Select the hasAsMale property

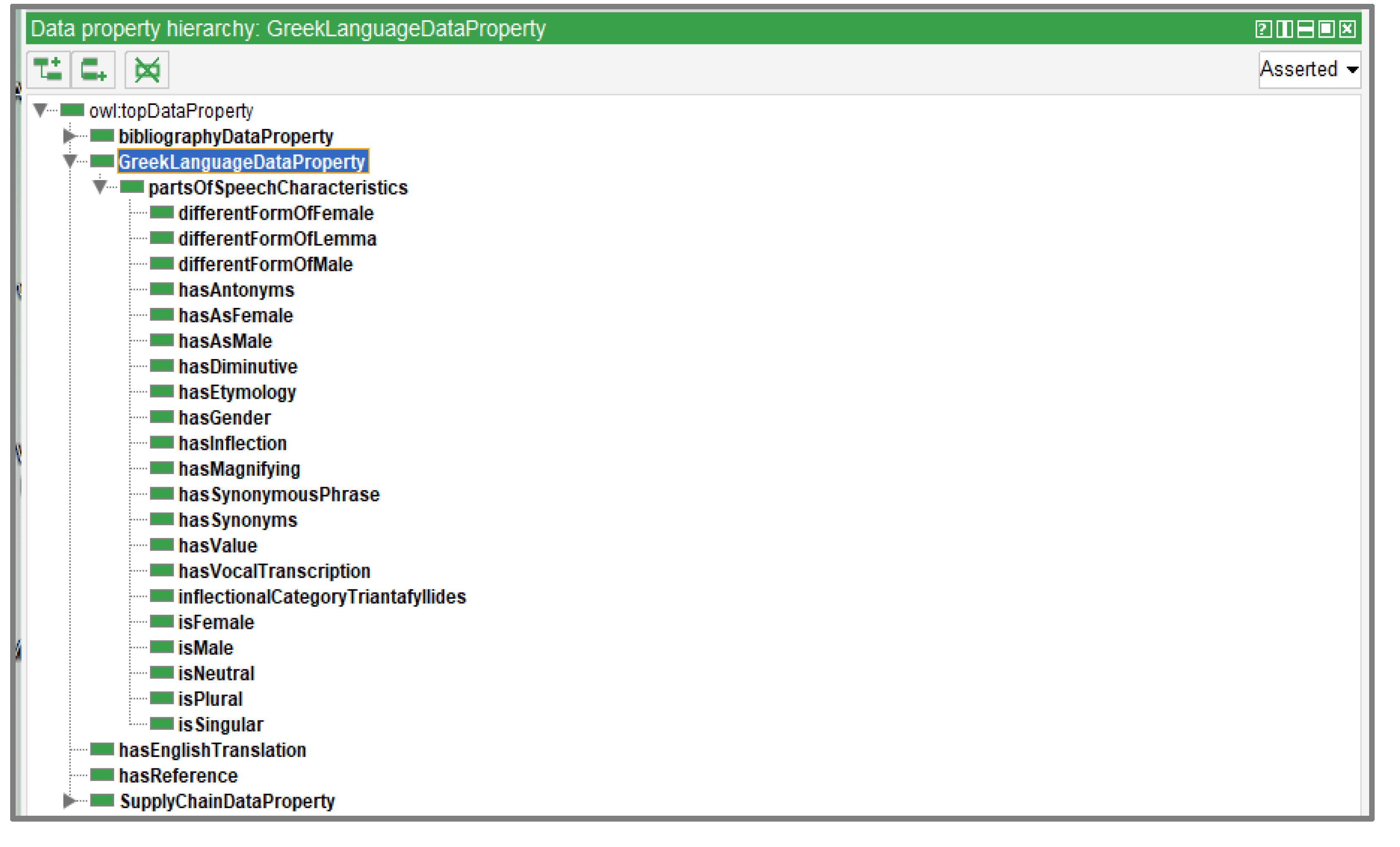point(225,341)
